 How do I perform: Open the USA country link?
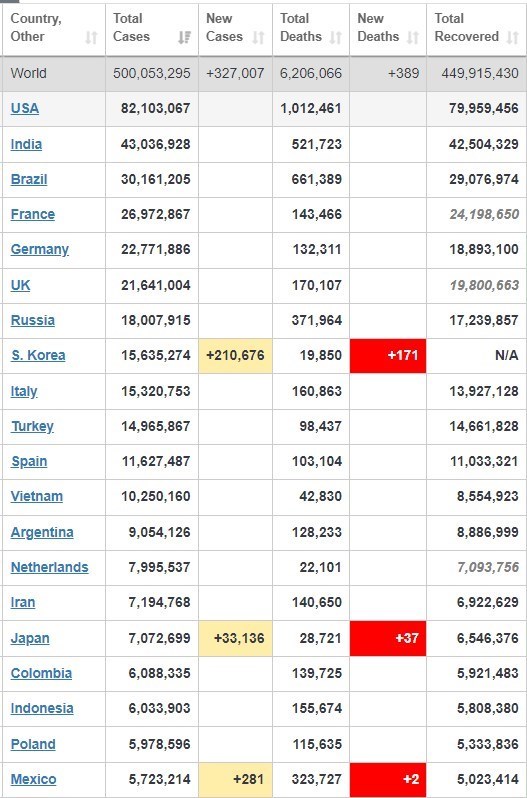(24, 108)
